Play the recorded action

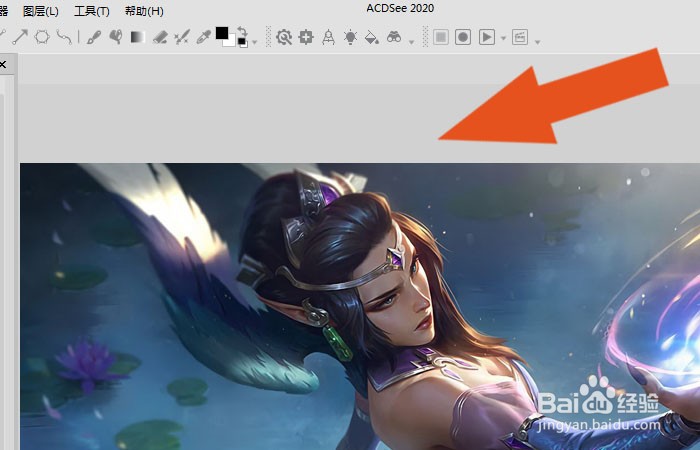point(487,37)
